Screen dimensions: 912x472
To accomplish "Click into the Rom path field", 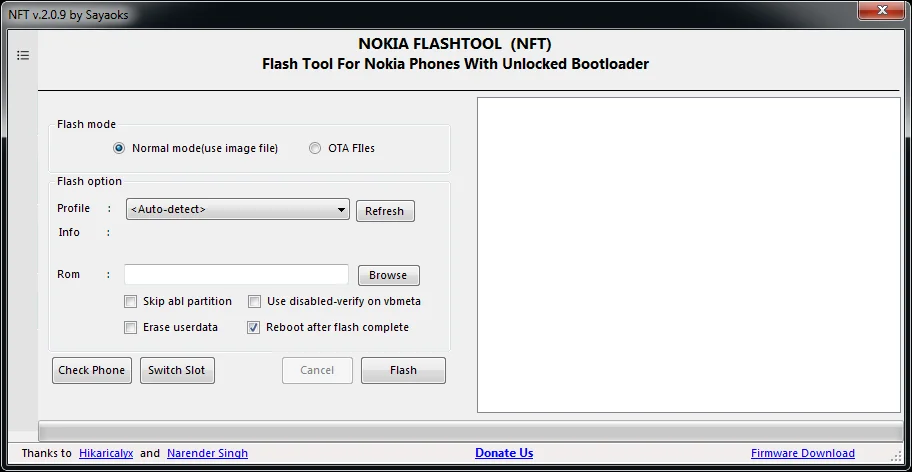I will (x=236, y=274).
